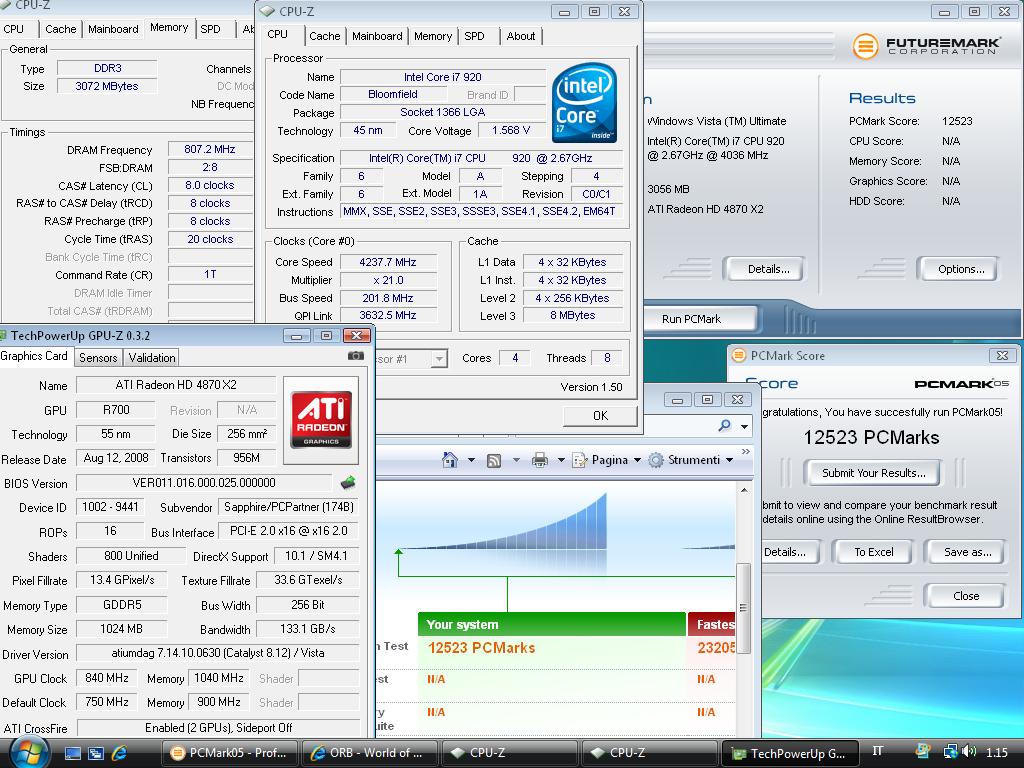Click the browser vertical scrollbar thumb

[x=744, y=607]
